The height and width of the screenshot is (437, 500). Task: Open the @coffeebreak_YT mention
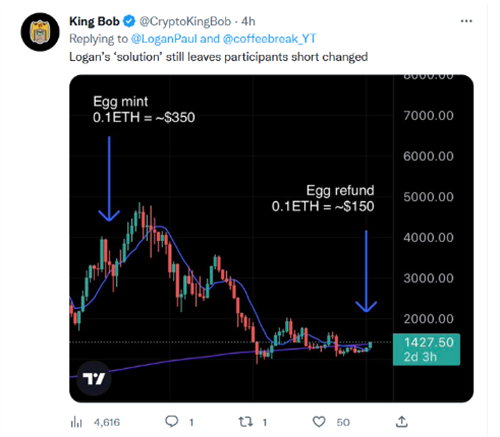tap(269, 39)
